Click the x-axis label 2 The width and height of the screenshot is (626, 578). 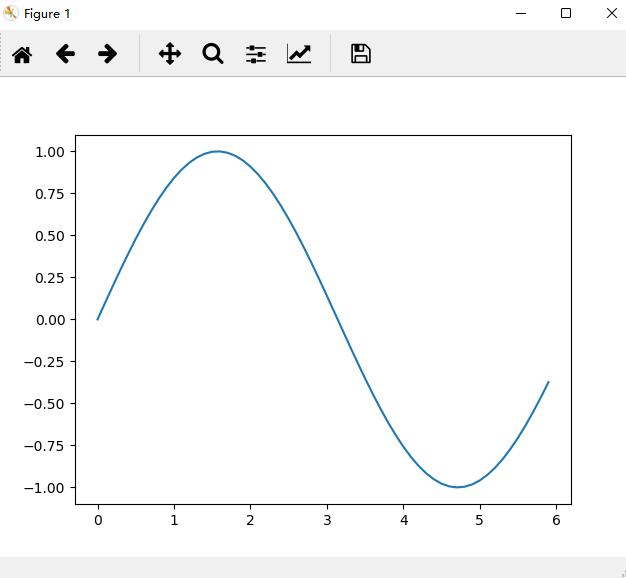250,520
